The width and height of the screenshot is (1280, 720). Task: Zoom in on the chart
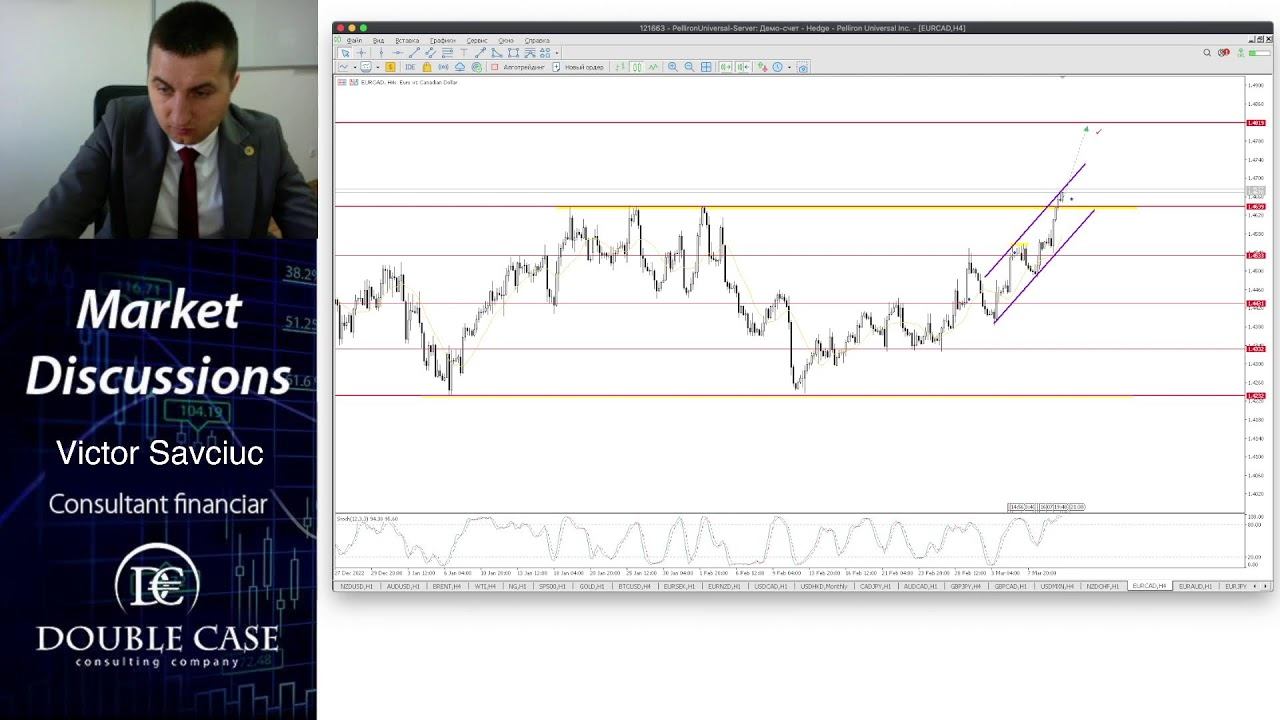coord(673,67)
